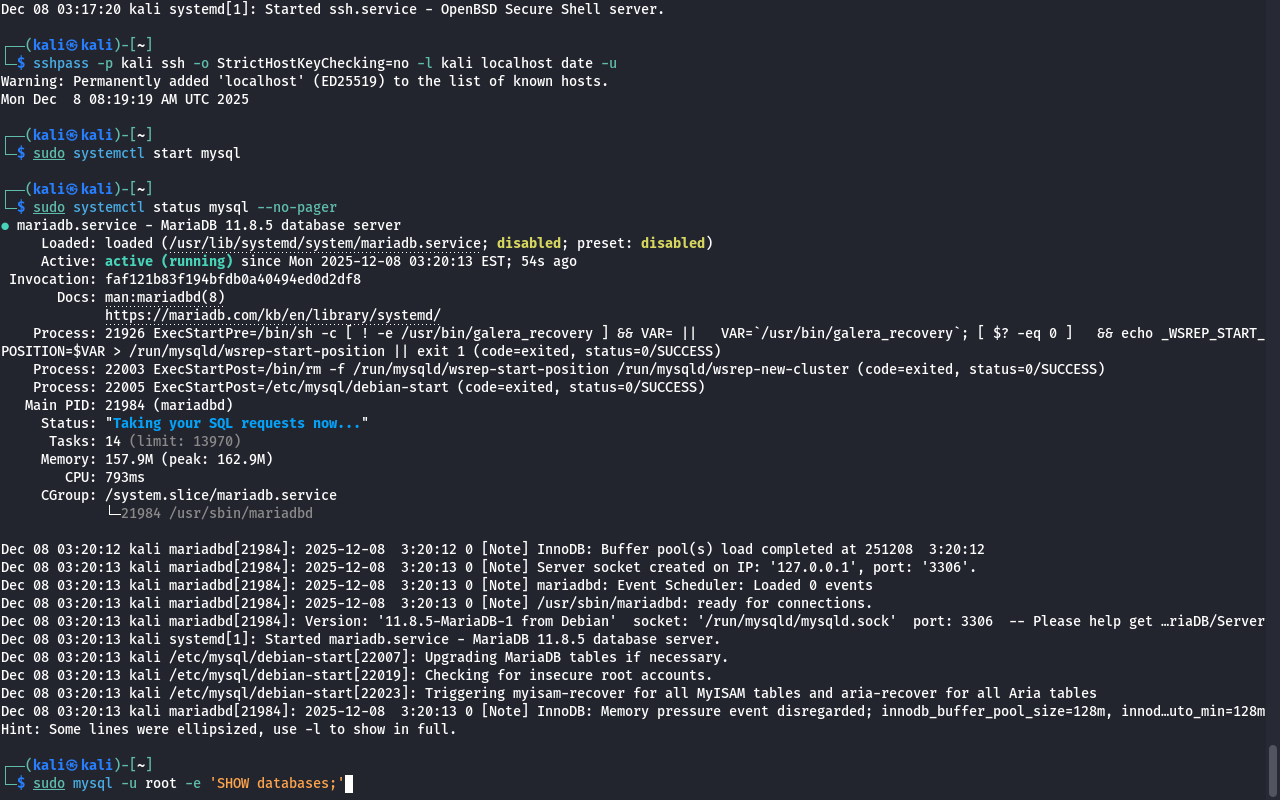Click 'sudo' in the 'systemctl start mysql' command
Screen dimensions: 1280x800
tap(48, 153)
